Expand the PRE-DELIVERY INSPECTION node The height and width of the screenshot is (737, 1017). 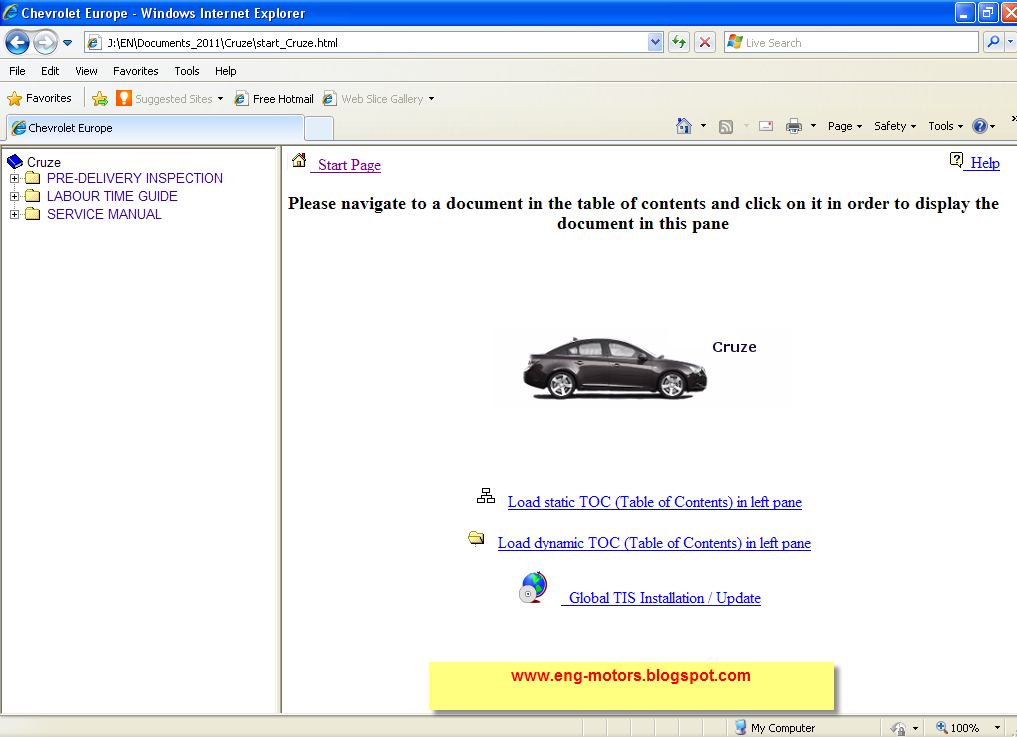point(14,178)
